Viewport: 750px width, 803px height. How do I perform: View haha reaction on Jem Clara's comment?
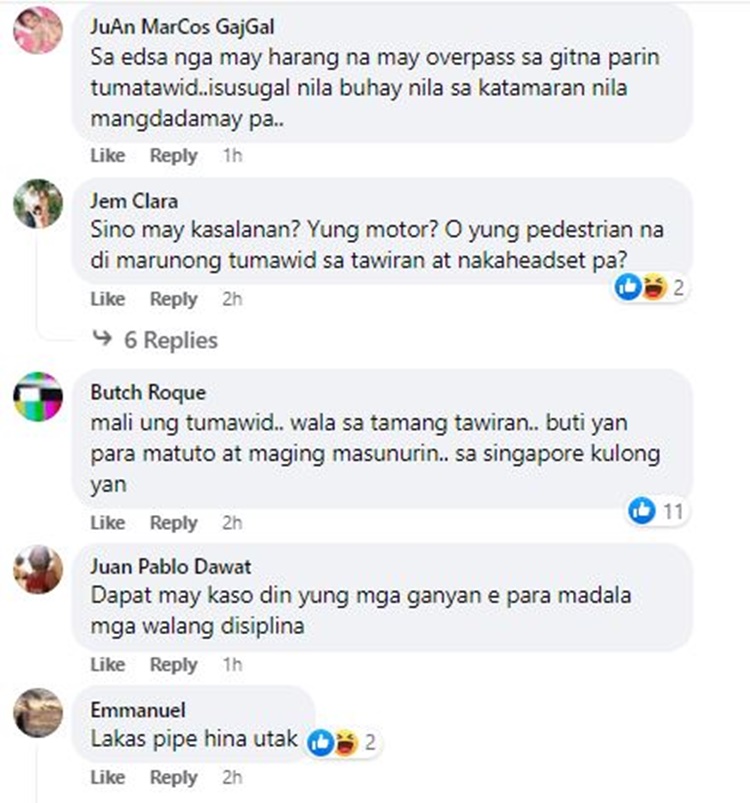(x=655, y=286)
